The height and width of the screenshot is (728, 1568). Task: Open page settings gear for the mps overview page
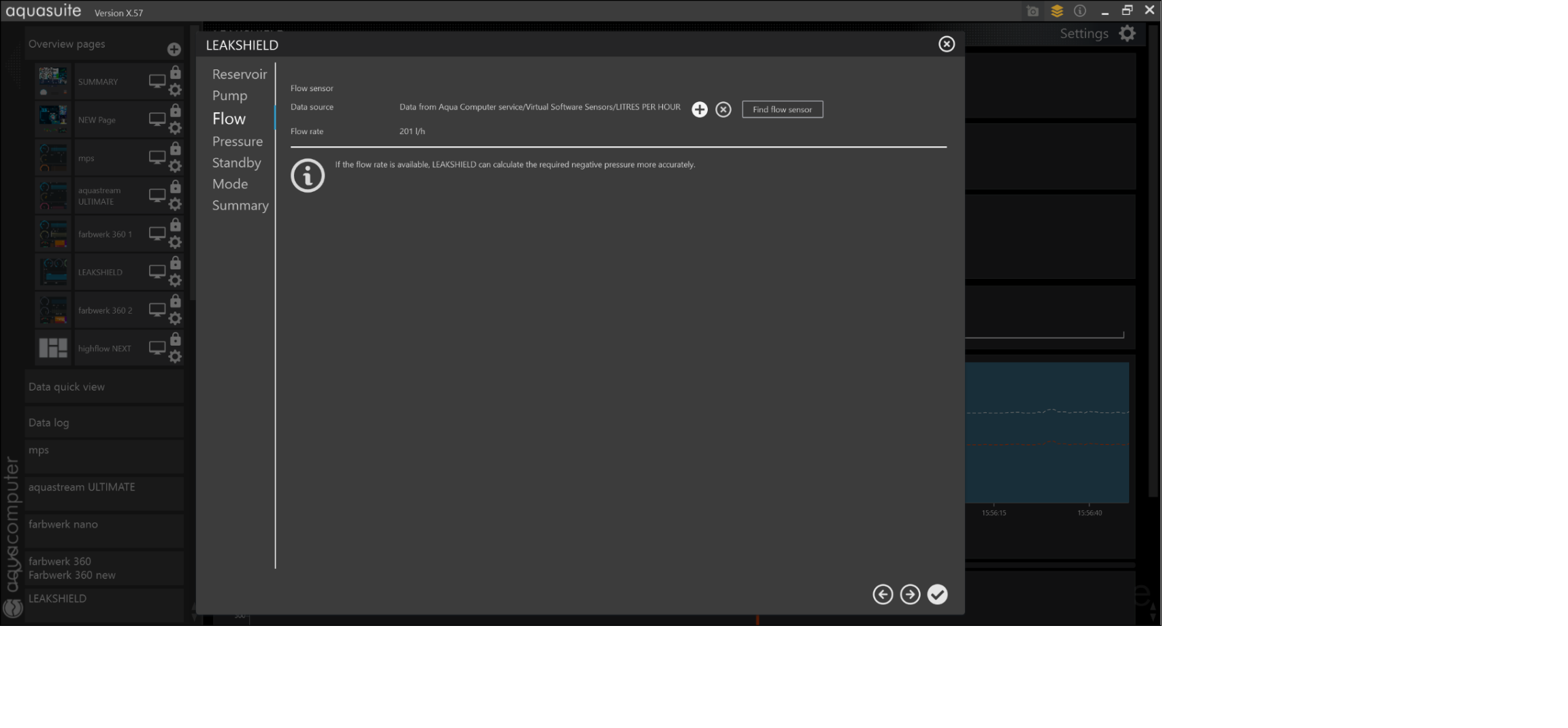tap(175, 166)
